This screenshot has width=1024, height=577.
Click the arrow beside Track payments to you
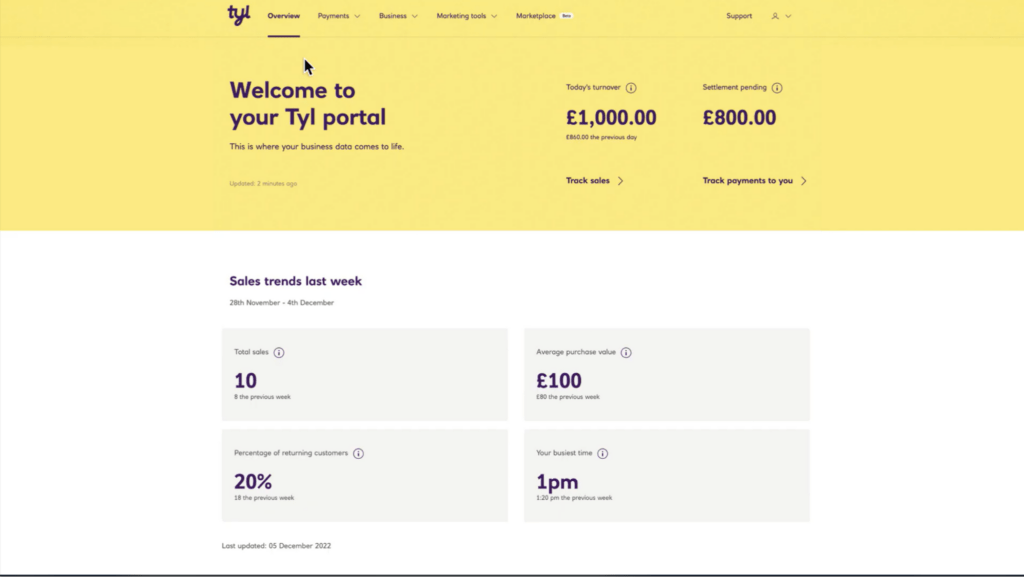pyautogui.click(x=804, y=181)
